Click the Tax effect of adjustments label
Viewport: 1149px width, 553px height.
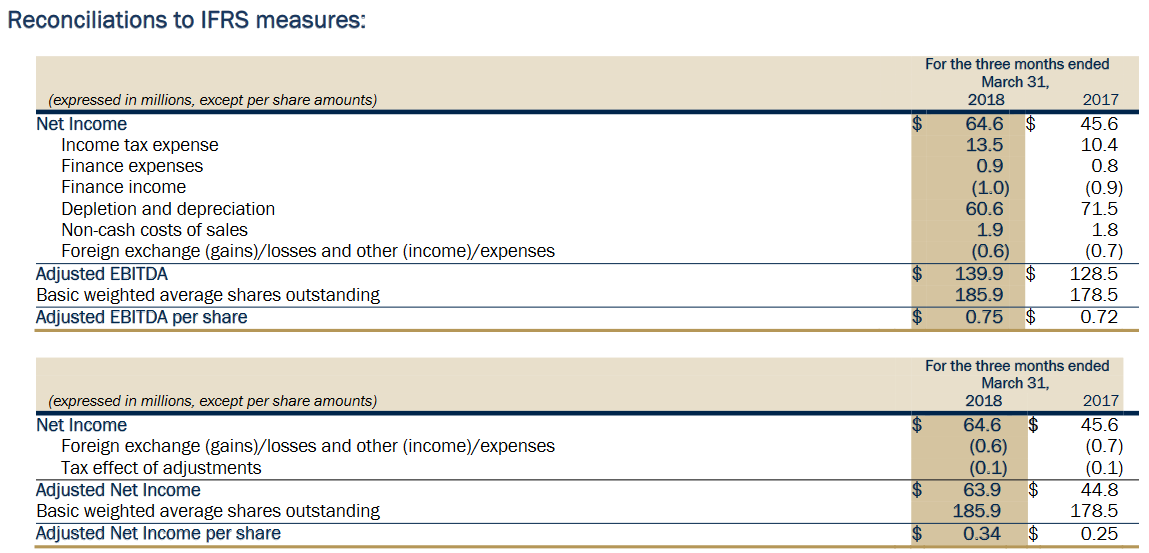coord(160,468)
